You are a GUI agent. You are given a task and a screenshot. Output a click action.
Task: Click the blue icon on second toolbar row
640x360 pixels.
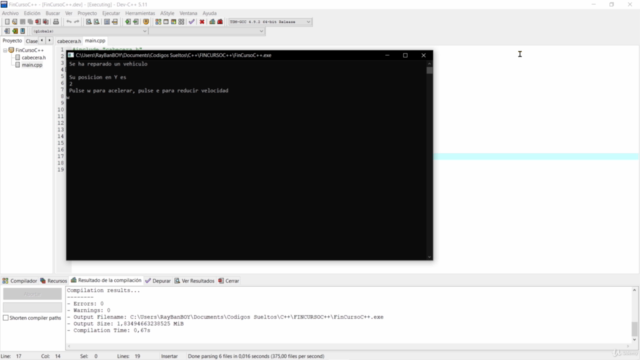tap(22, 31)
